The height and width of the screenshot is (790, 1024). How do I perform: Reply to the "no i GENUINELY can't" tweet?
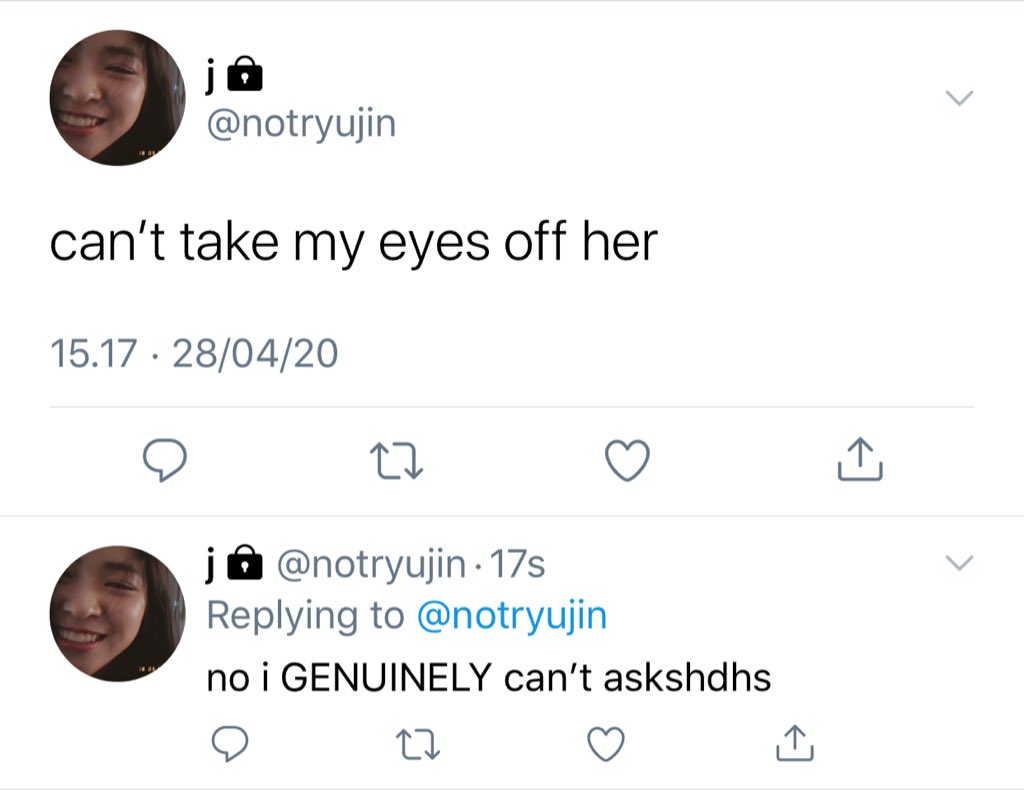coord(230,744)
